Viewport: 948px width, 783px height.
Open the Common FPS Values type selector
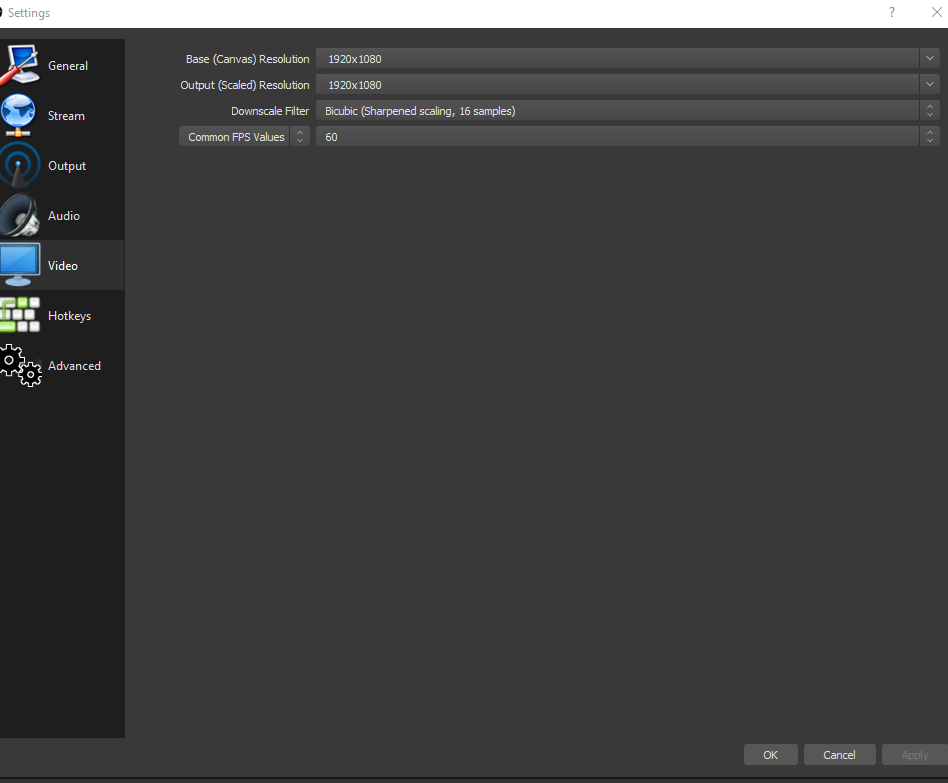tap(244, 137)
